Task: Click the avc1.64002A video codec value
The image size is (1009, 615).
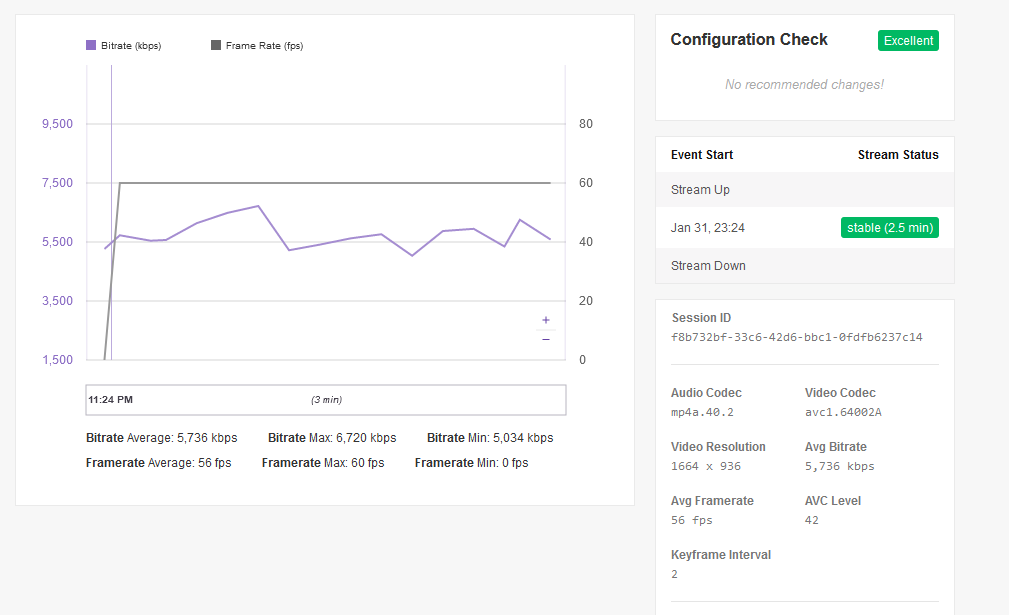Action: (x=843, y=412)
